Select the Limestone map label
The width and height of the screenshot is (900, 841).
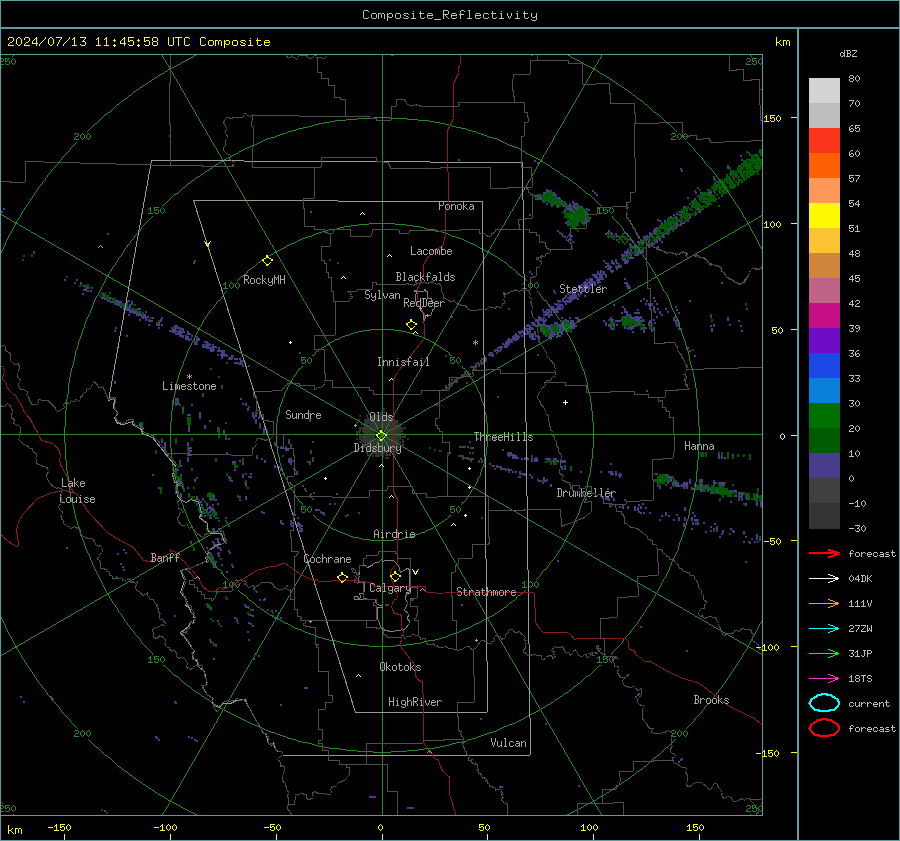tap(189, 386)
